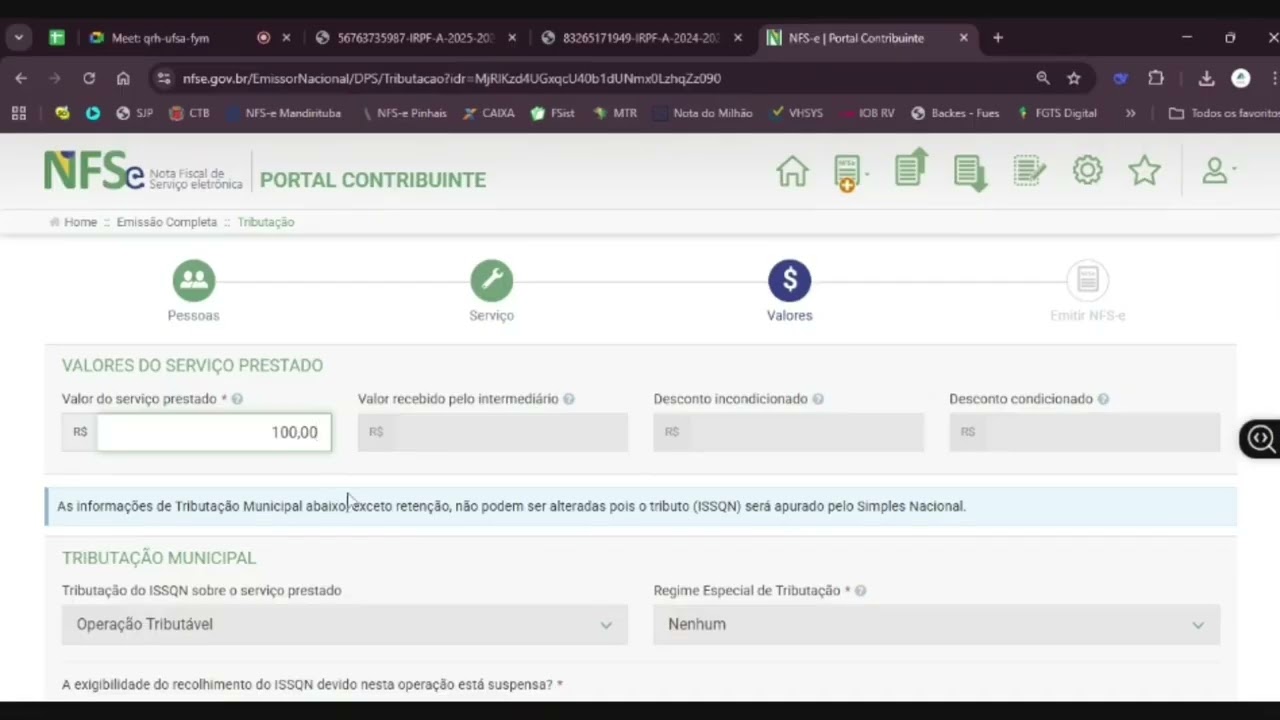Open the browser extensions puzzle icon
Screen dimensions: 1280x720
[x=1156, y=78]
